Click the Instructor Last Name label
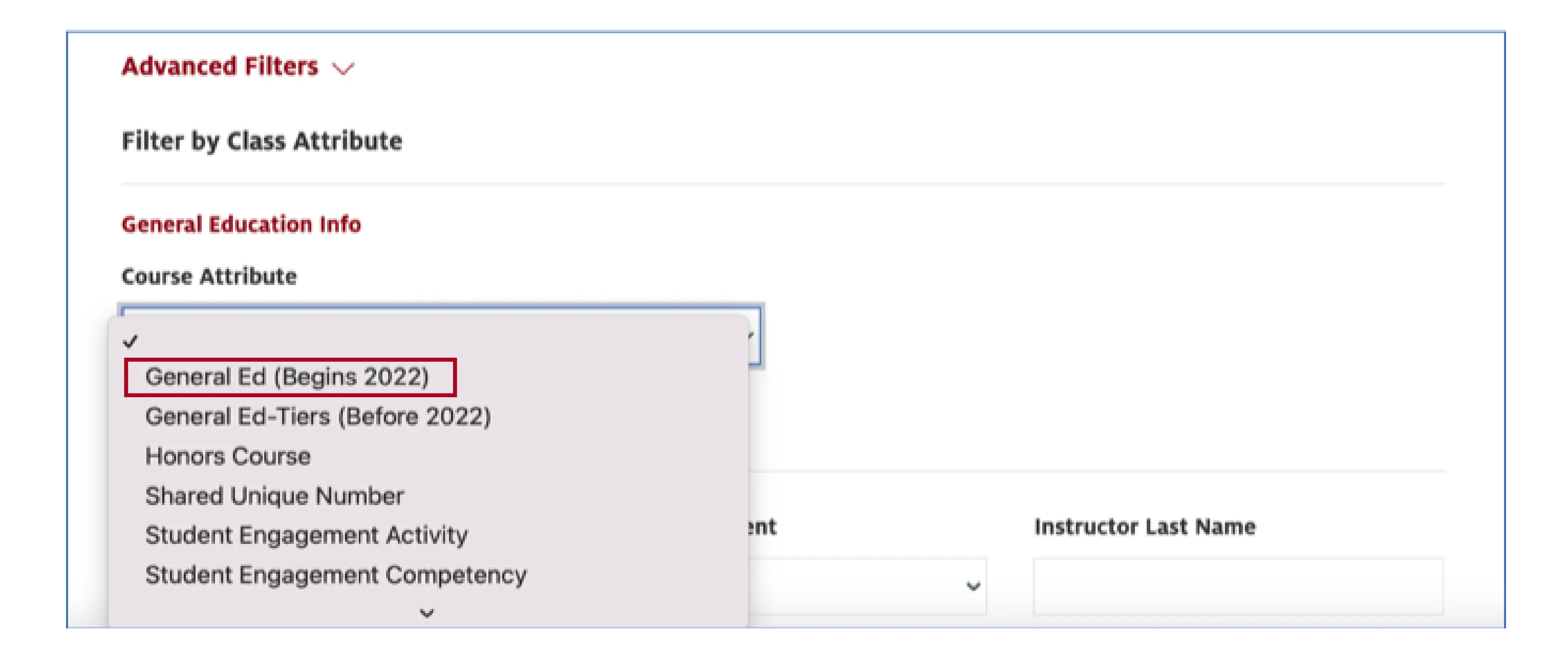1568x655 pixels. (1145, 527)
